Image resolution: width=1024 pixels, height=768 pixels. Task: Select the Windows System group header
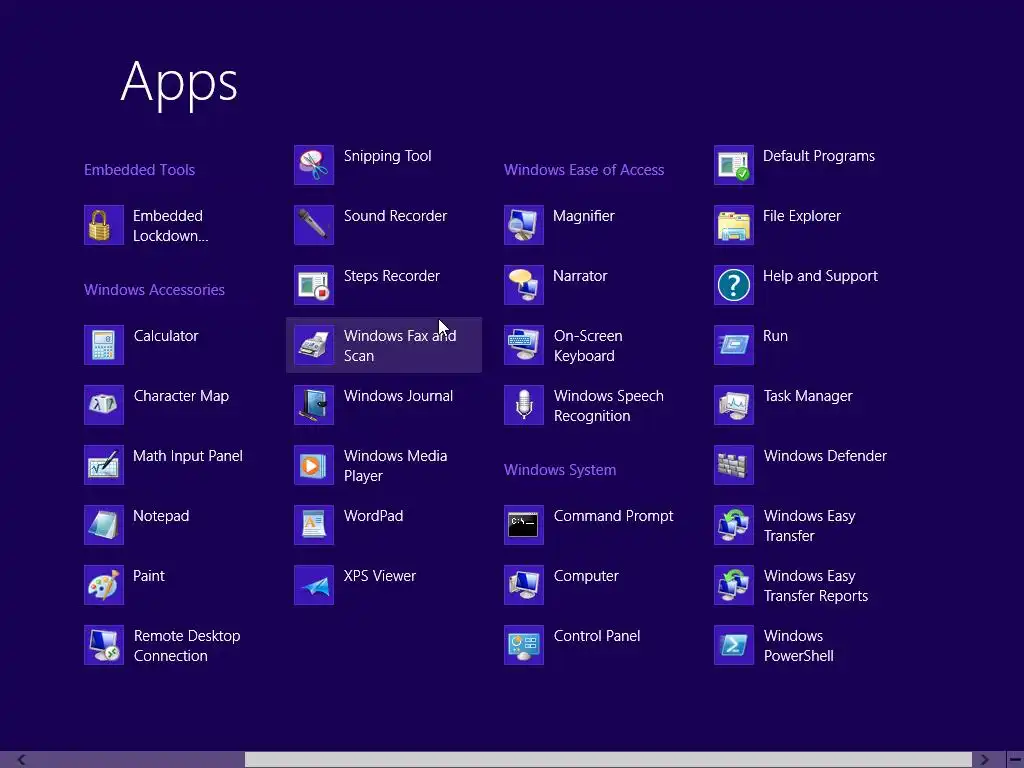click(560, 470)
